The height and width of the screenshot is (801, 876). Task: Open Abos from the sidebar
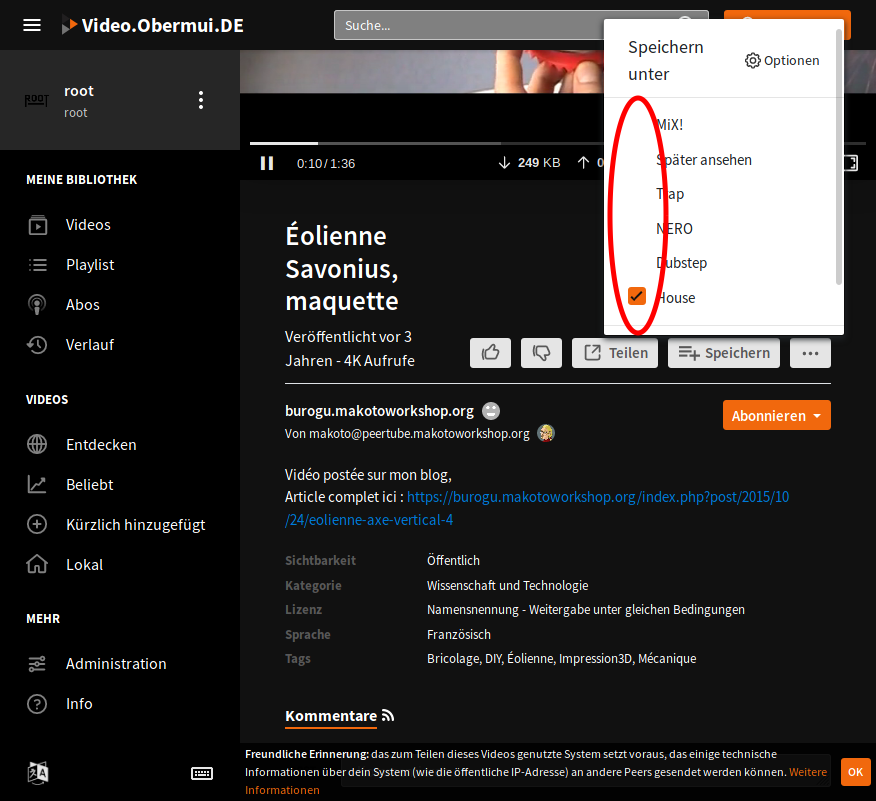tap(37, 304)
